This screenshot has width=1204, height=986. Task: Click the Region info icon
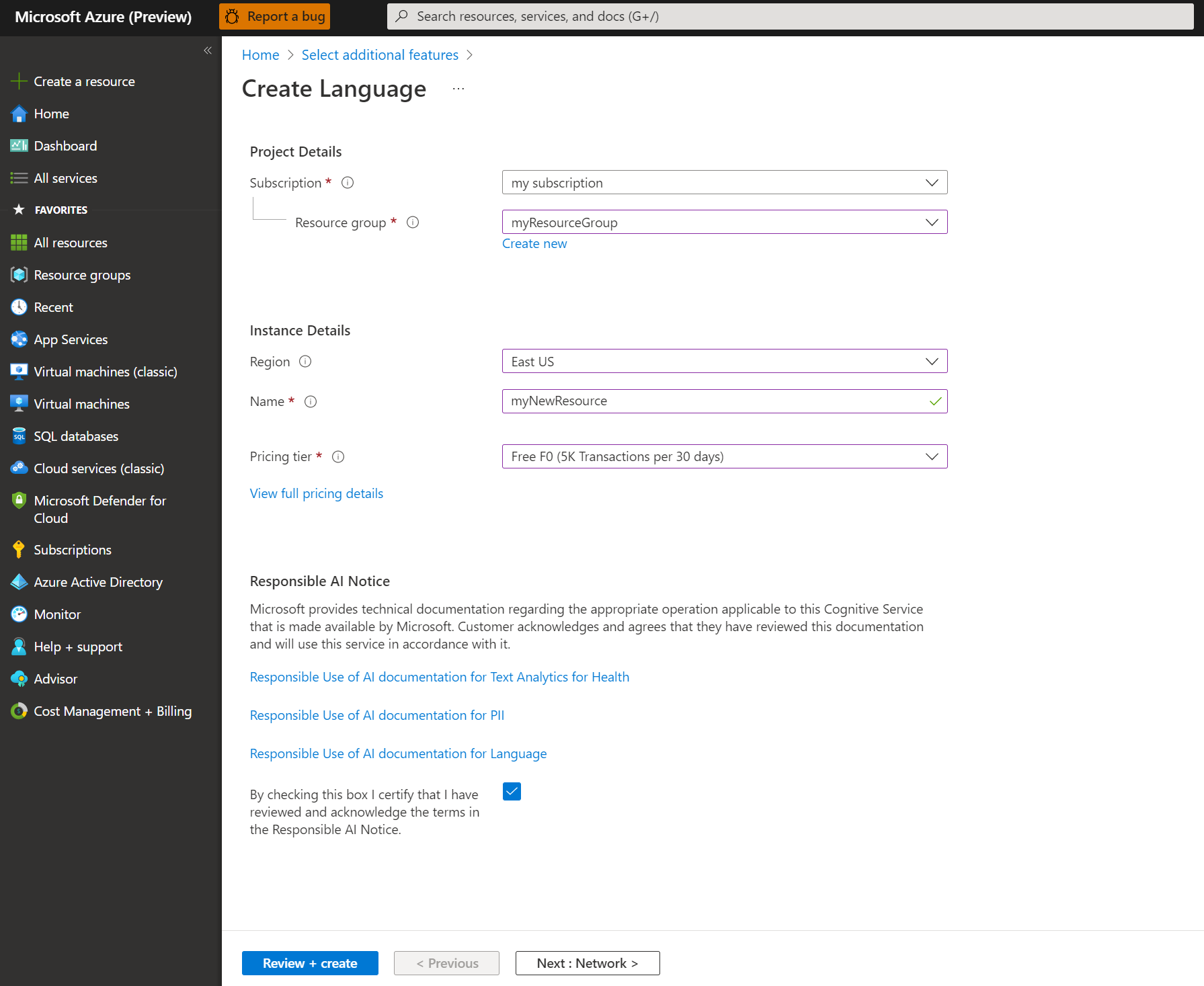pos(305,362)
